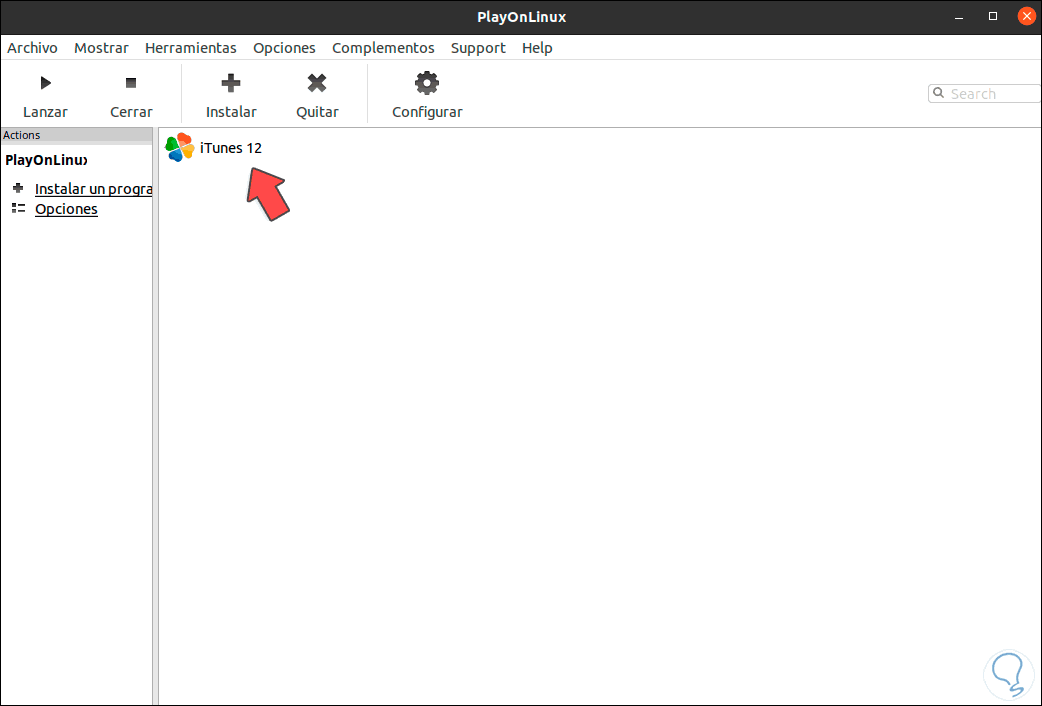Select the iTunes 12 entry
This screenshot has height=706, width=1042.
(x=231, y=148)
